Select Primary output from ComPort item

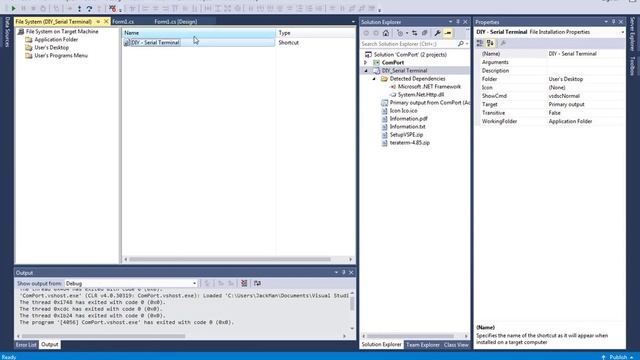(x=429, y=103)
